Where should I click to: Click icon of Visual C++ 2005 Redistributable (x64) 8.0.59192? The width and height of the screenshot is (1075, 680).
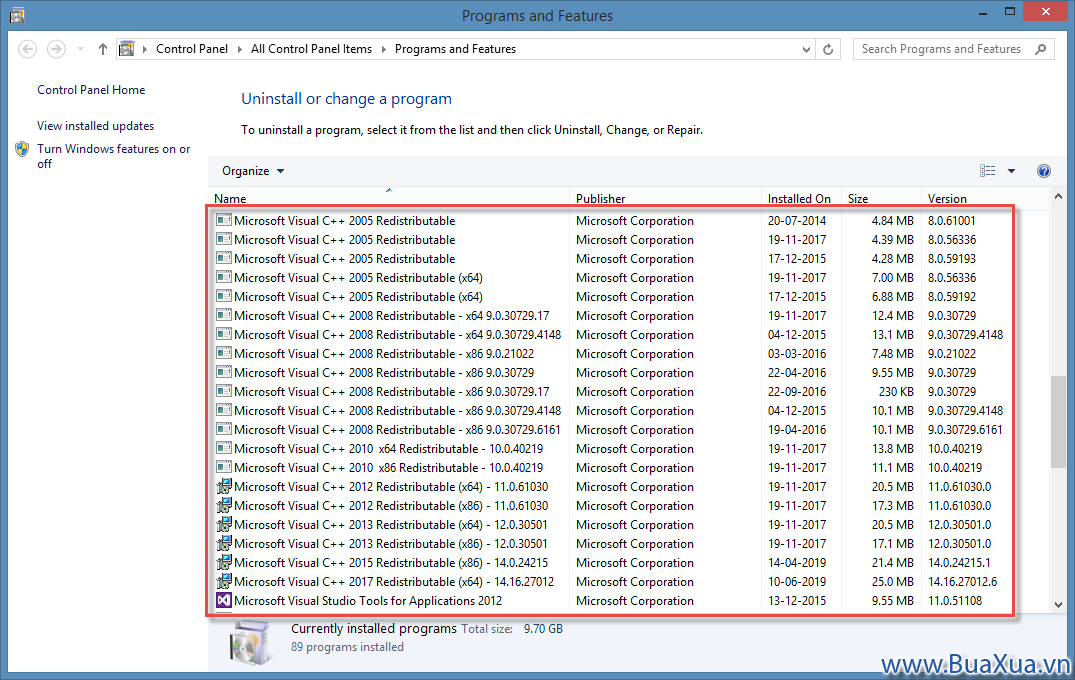(224, 296)
